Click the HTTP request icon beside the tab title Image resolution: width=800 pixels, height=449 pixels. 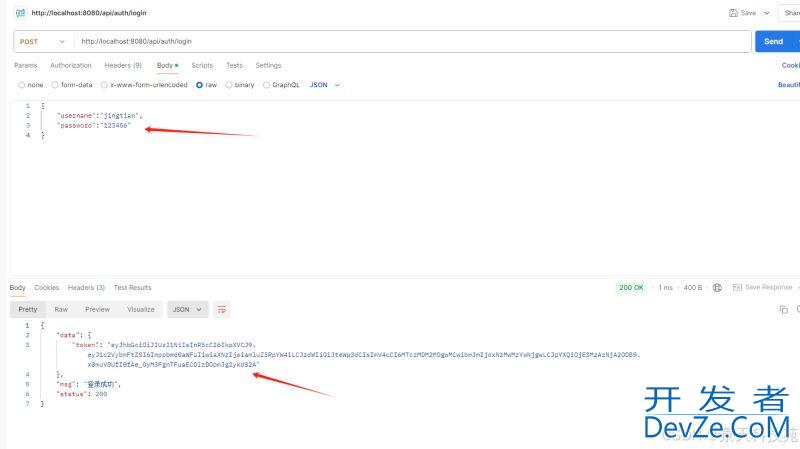coord(20,13)
